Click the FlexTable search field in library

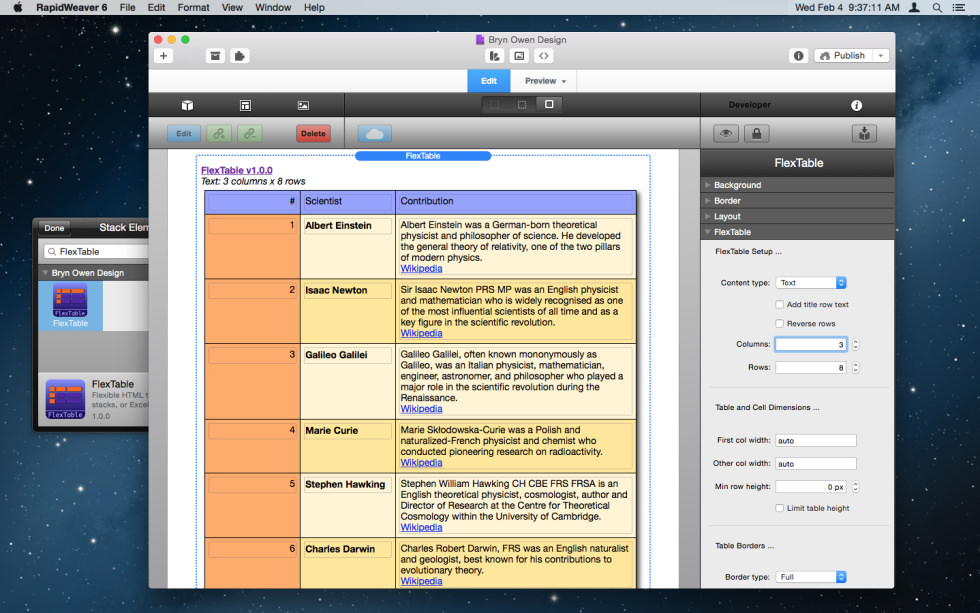point(97,251)
